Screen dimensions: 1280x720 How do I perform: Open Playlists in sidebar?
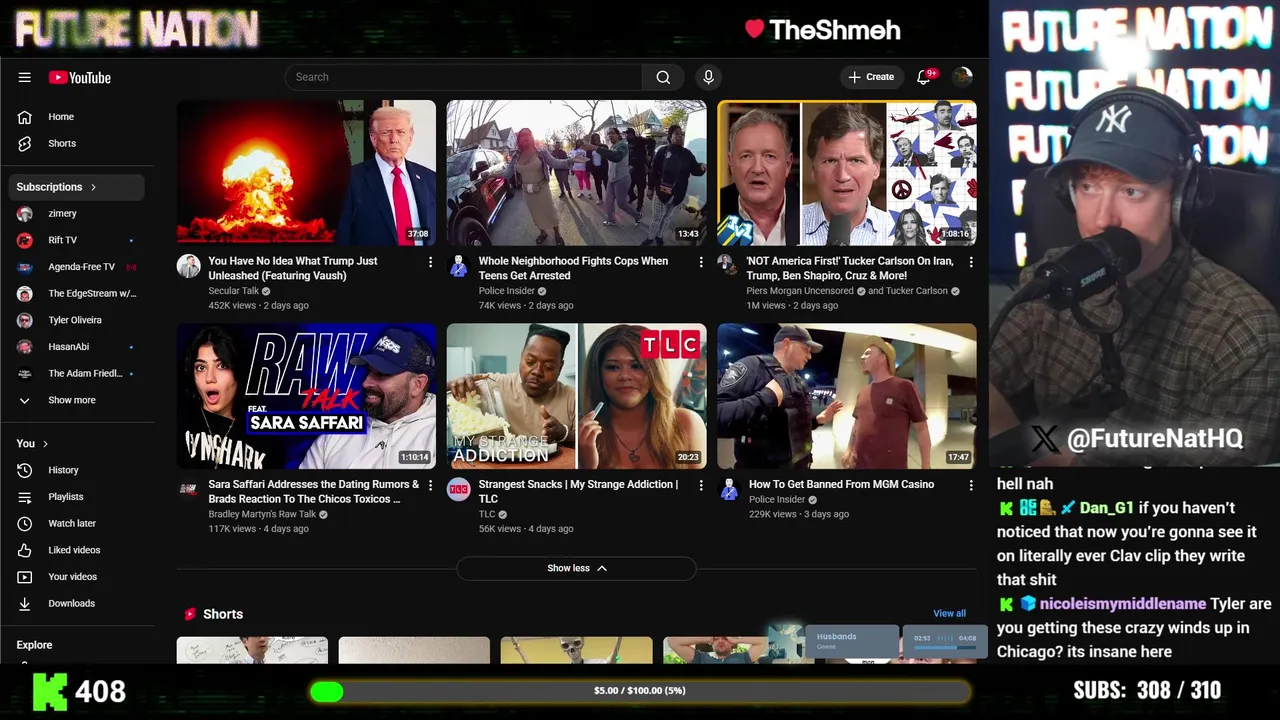[x=77, y=497]
